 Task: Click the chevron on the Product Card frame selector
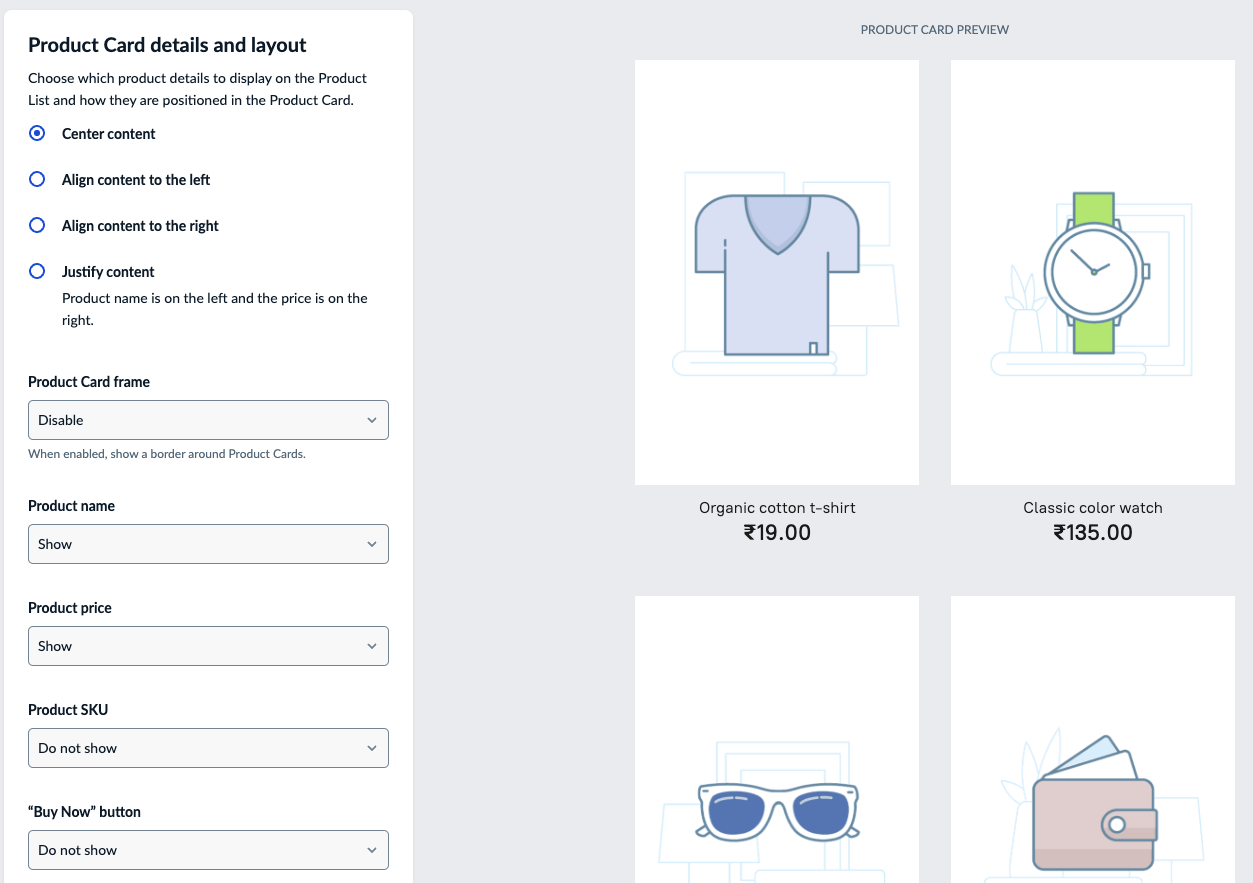tap(372, 420)
